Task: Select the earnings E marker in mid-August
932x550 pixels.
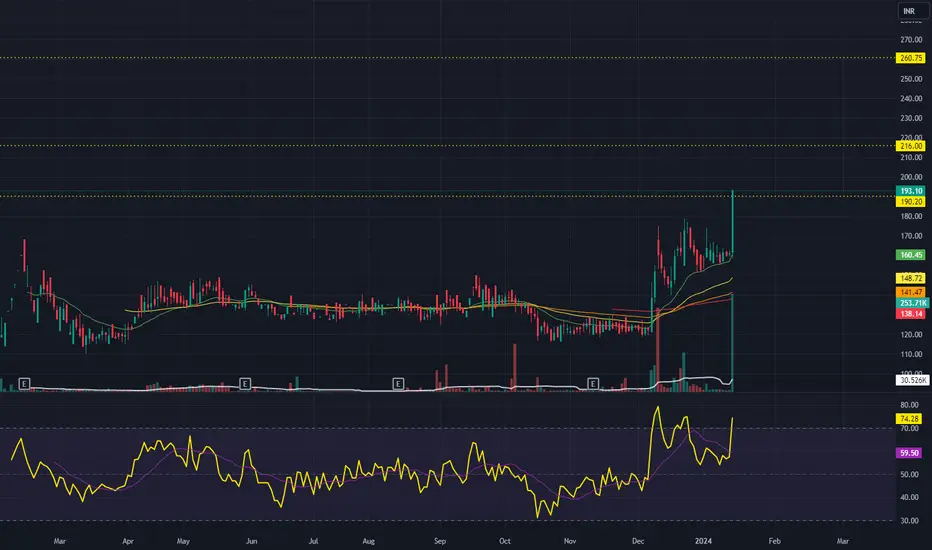Action: (x=398, y=384)
